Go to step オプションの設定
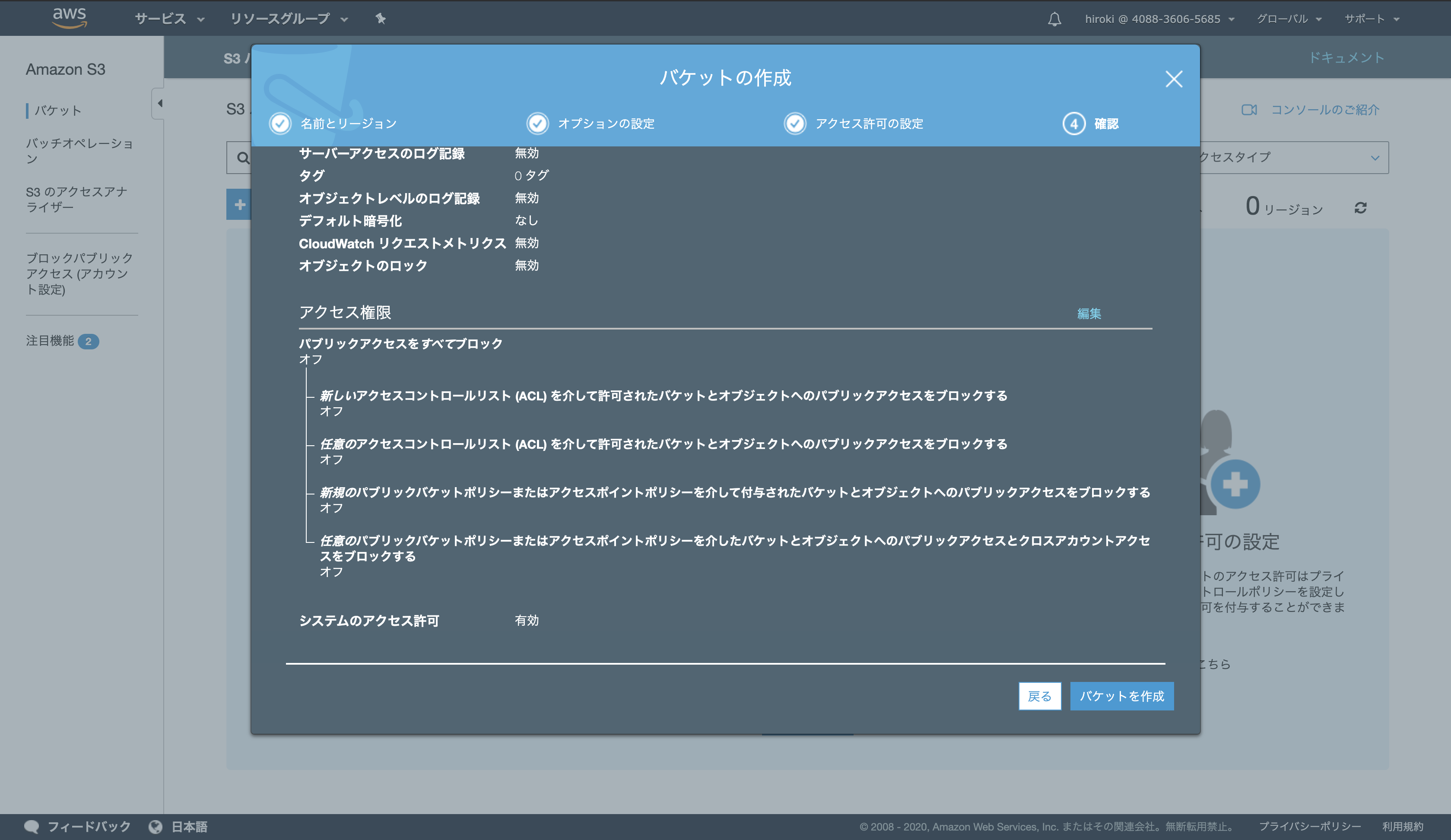This screenshot has height=840, width=1451. tap(606, 124)
